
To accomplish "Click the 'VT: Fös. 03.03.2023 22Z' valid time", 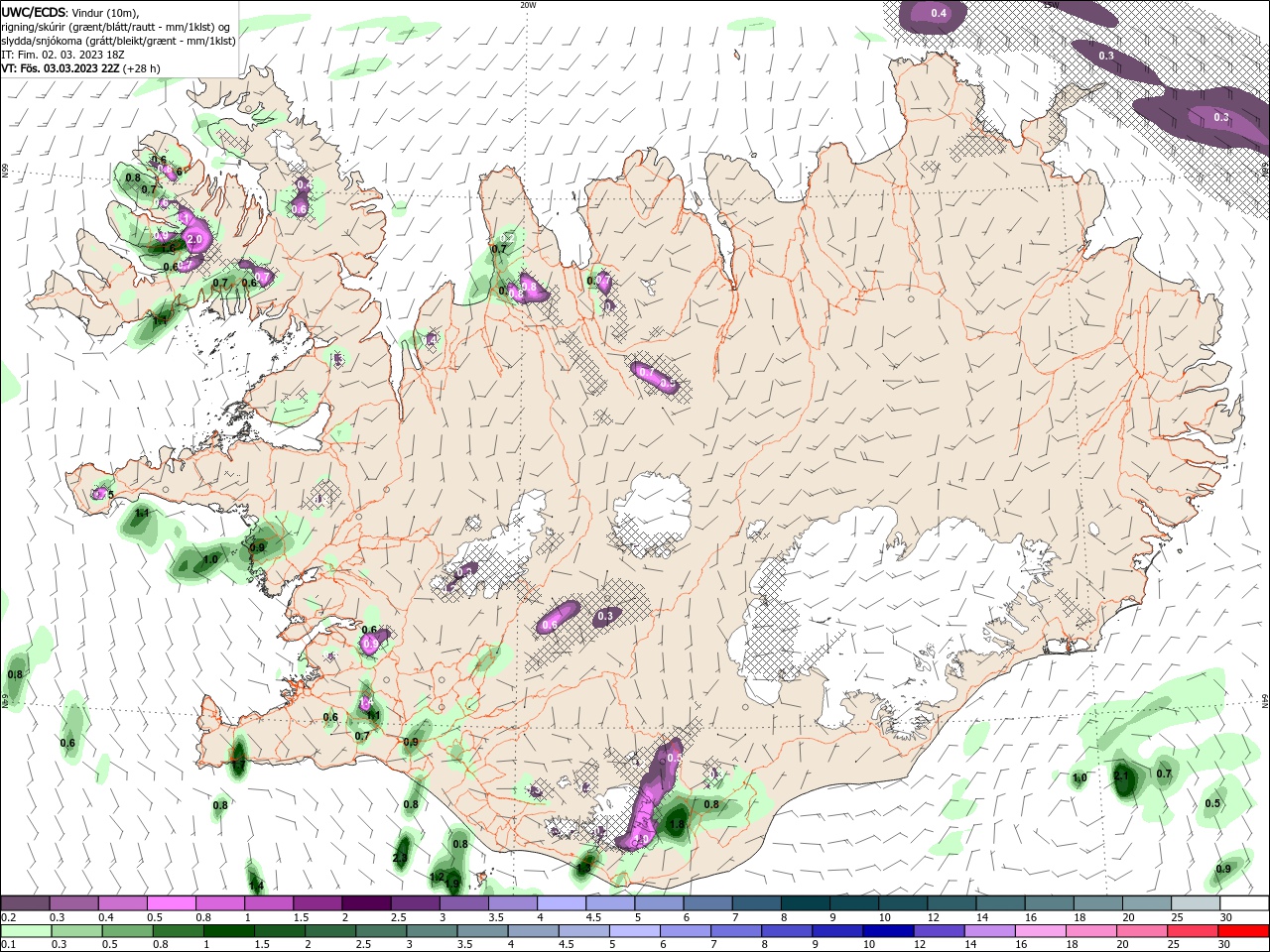I will tap(61, 68).
